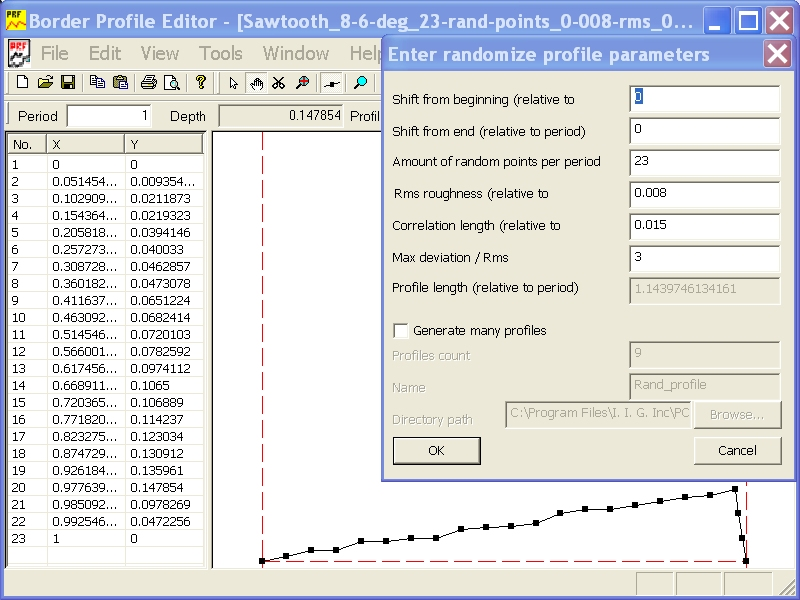The height and width of the screenshot is (600, 800).
Task: Select the red magnifier zoom tool
Action: (x=303, y=83)
